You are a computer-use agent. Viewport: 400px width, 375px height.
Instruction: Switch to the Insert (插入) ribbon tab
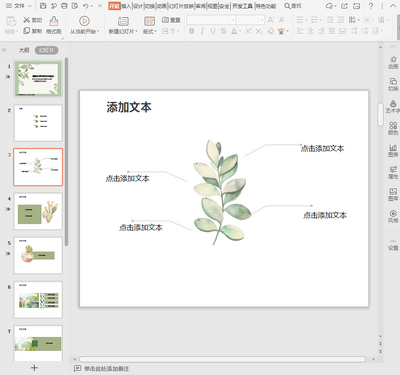pyautogui.click(x=126, y=6)
